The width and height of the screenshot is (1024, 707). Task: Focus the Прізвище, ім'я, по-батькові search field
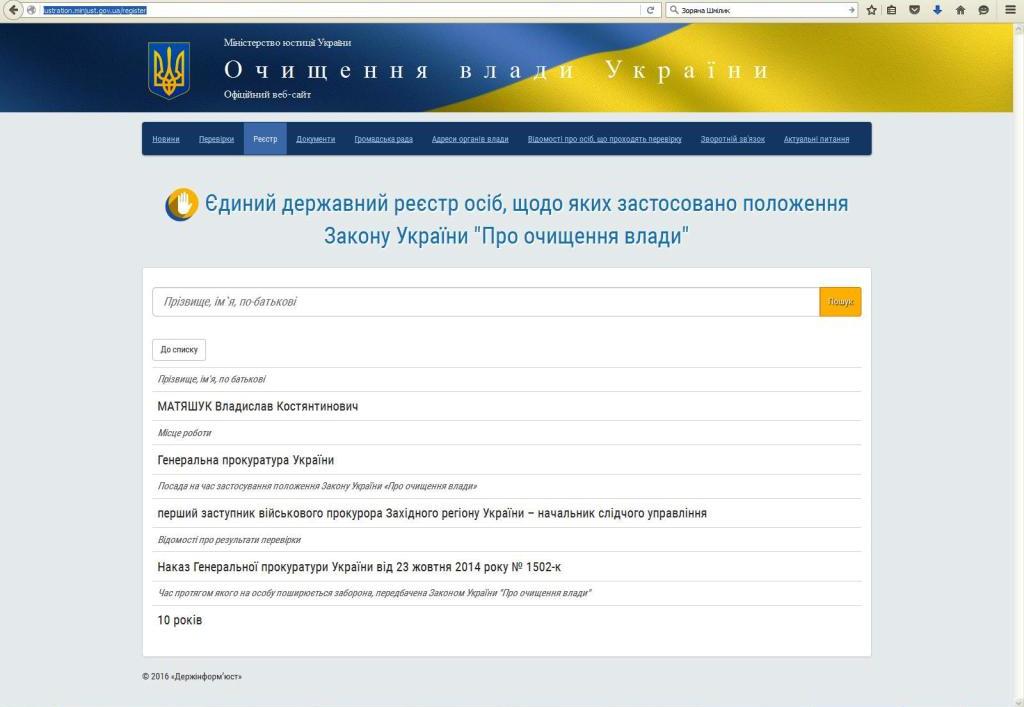tap(485, 302)
